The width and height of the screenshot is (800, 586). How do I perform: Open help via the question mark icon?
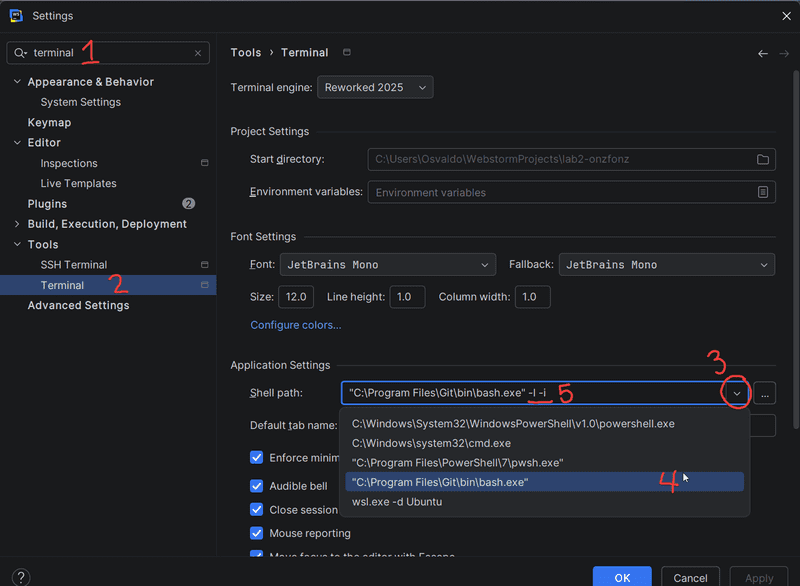tap(19, 575)
